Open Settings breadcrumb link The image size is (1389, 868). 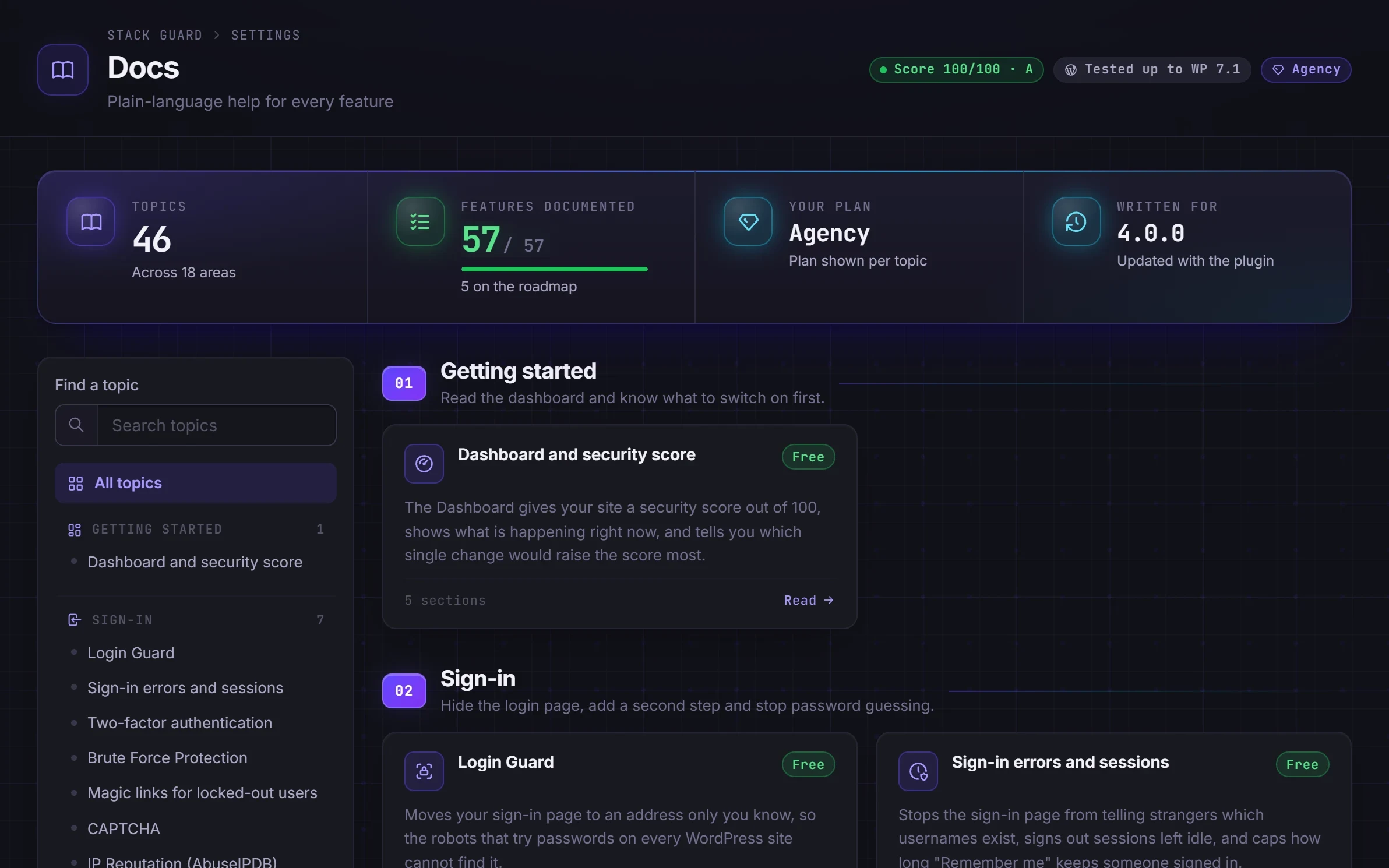(266, 36)
